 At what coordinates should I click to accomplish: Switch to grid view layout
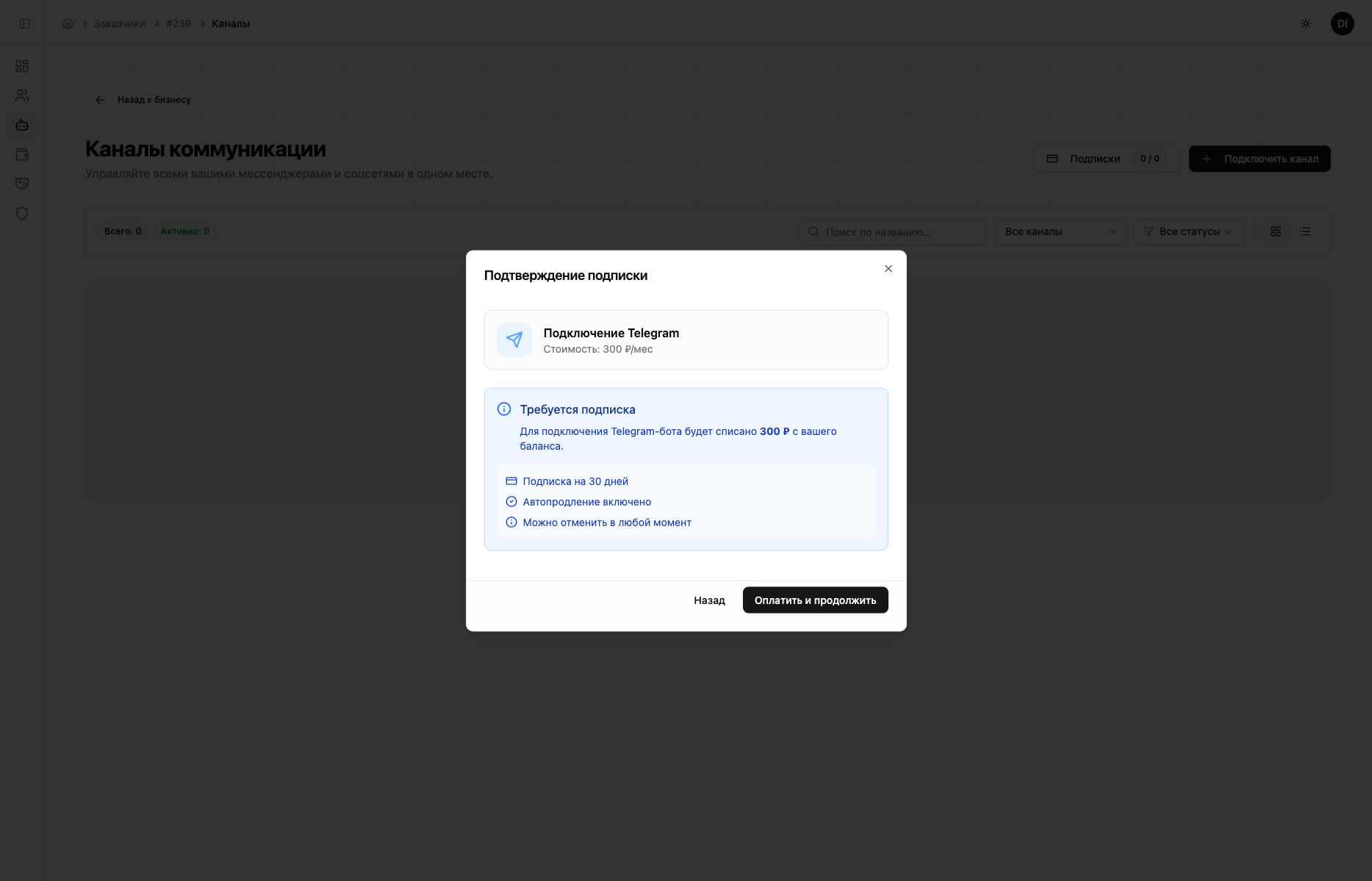(x=1276, y=231)
